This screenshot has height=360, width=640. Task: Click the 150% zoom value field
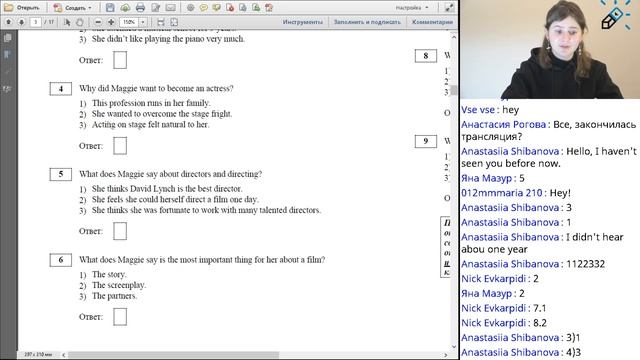pos(129,22)
